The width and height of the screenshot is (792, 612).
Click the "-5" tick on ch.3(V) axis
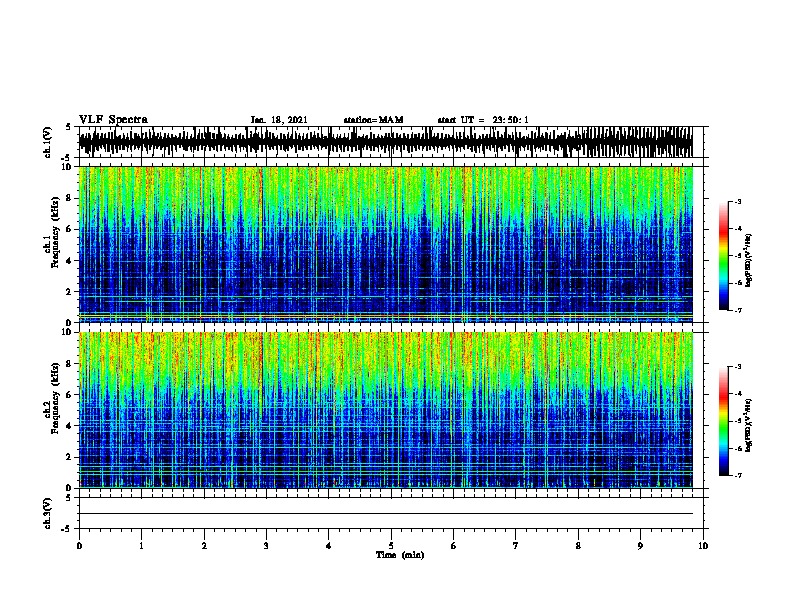pyautogui.click(x=66, y=529)
